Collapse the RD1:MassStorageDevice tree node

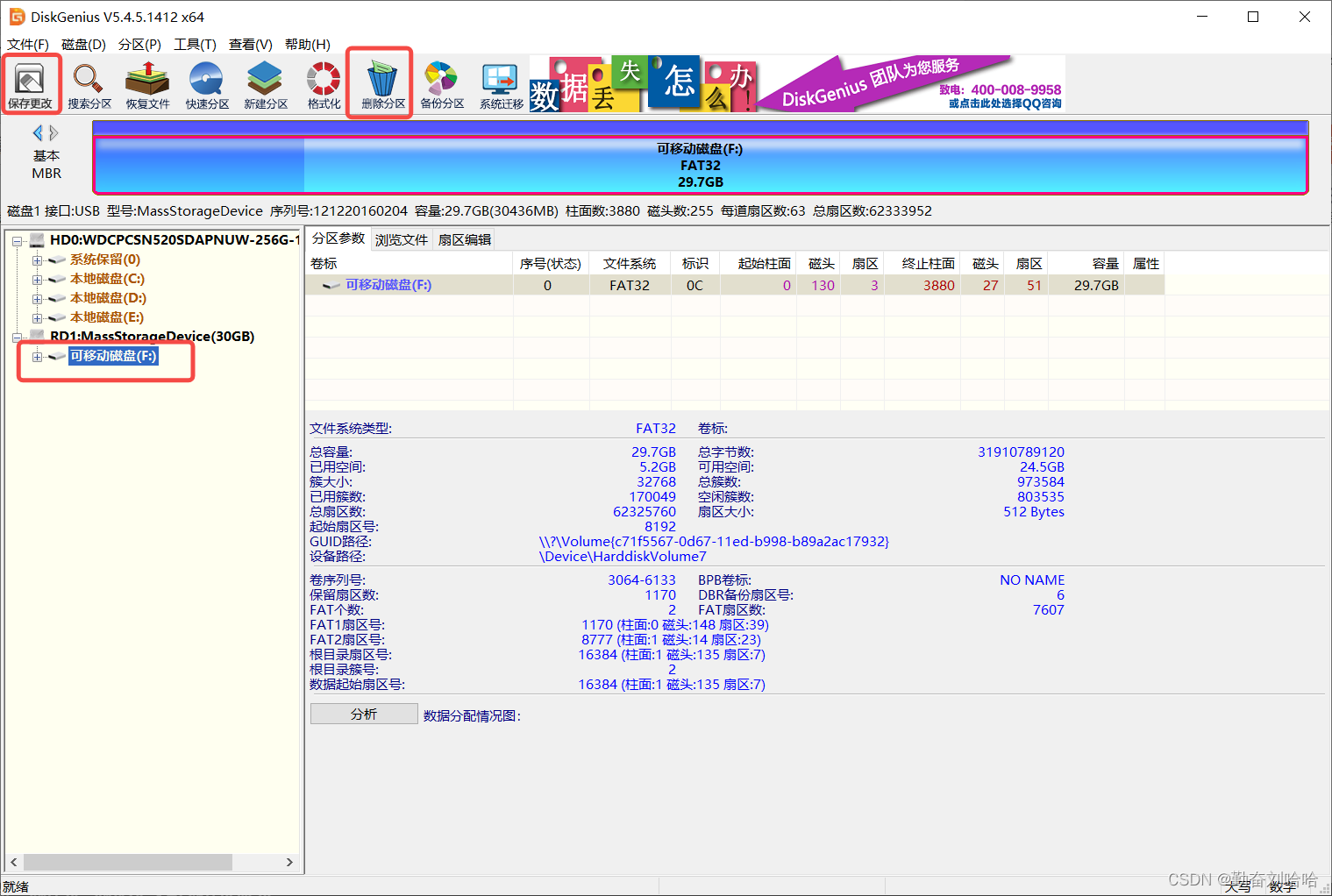click(18, 337)
